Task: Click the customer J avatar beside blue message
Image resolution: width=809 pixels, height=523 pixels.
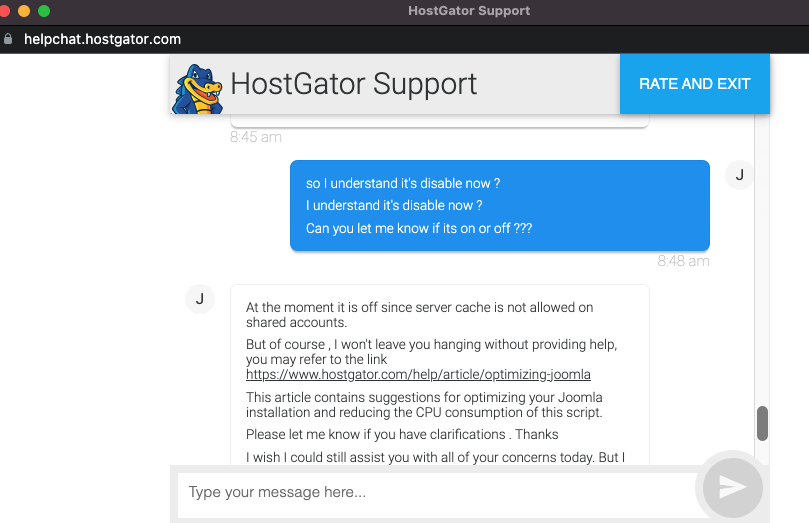Action: pyautogui.click(x=739, y=175)
